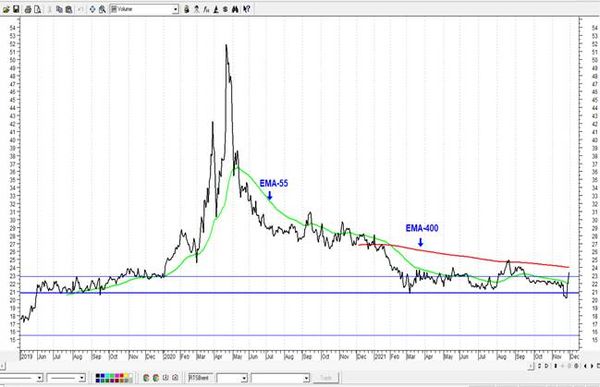Click the paste icon in the top toolbar
The height and width of the screenshot is (387, 600).
tap(68, 9)
